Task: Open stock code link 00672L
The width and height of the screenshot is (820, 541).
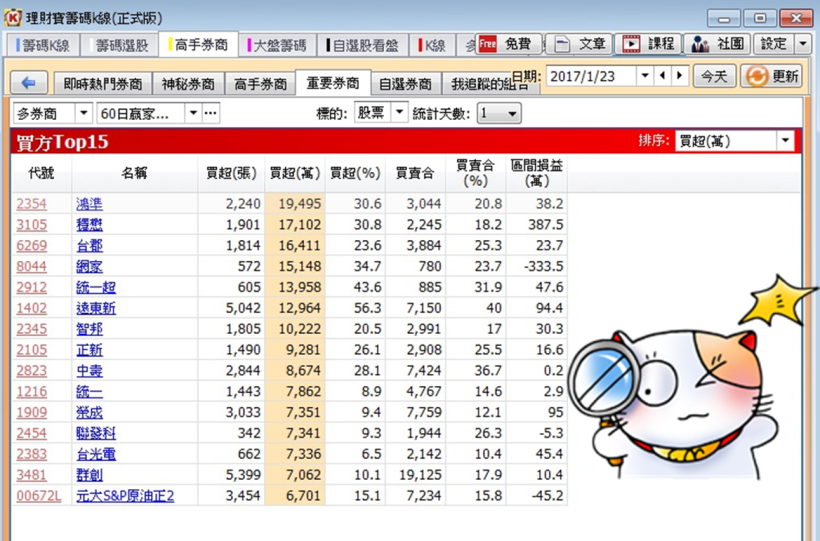Action: click(x=39, y=495)
